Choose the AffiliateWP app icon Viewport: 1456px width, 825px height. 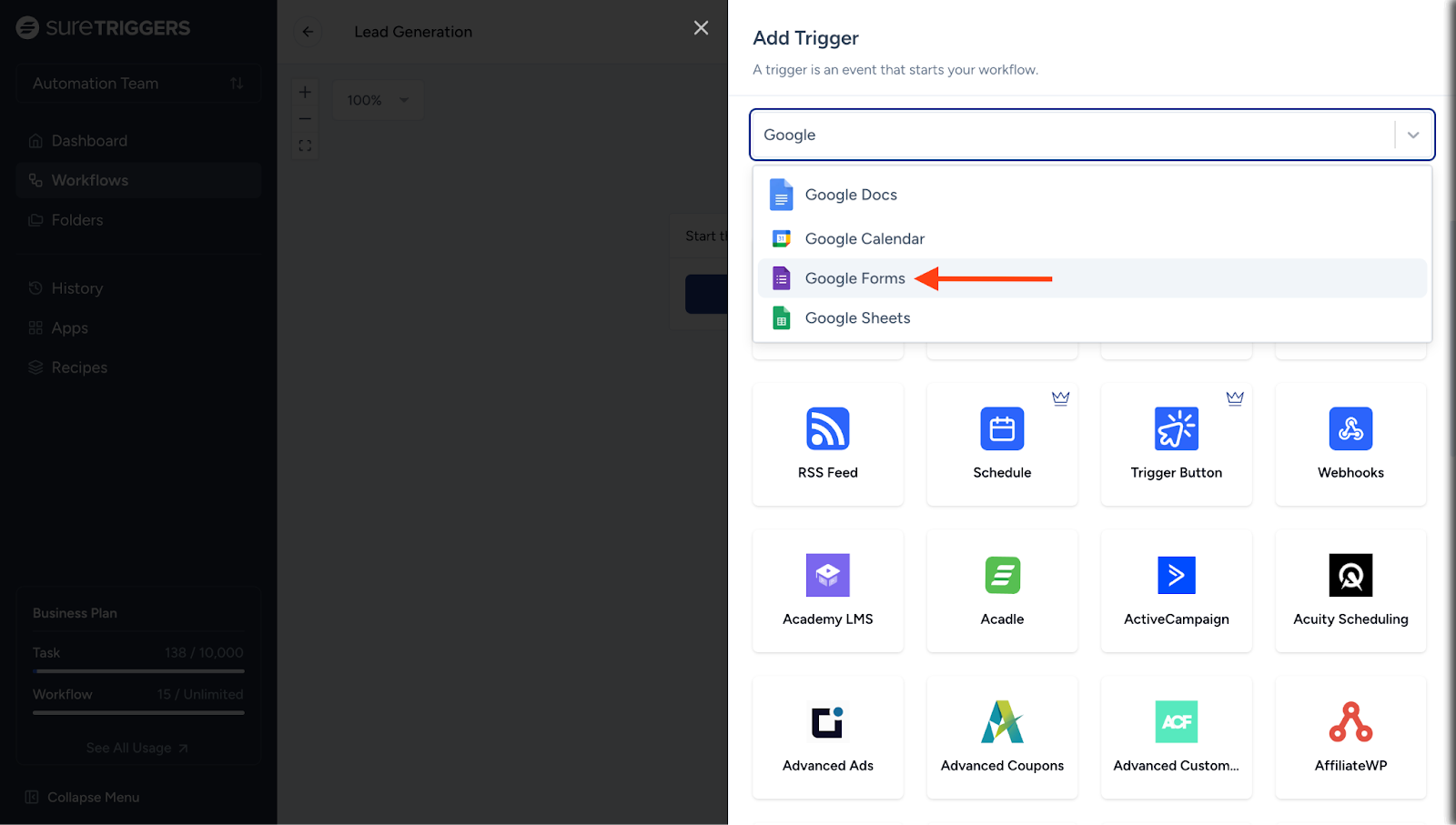1350,721
